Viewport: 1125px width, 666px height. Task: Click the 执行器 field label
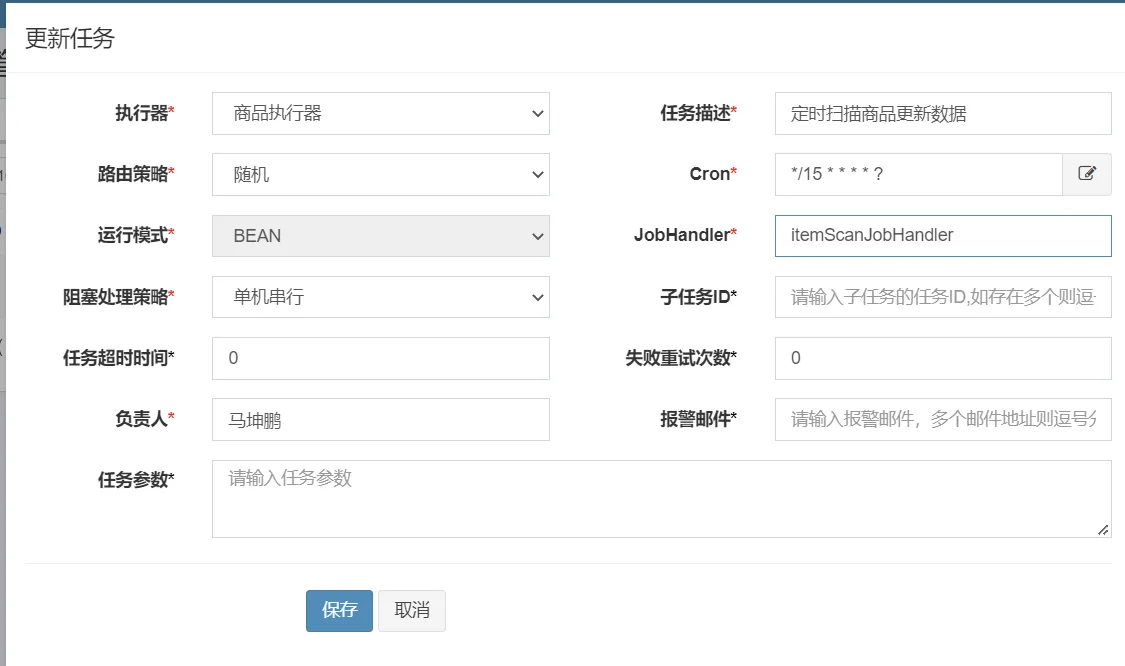(x=144, y=113)
